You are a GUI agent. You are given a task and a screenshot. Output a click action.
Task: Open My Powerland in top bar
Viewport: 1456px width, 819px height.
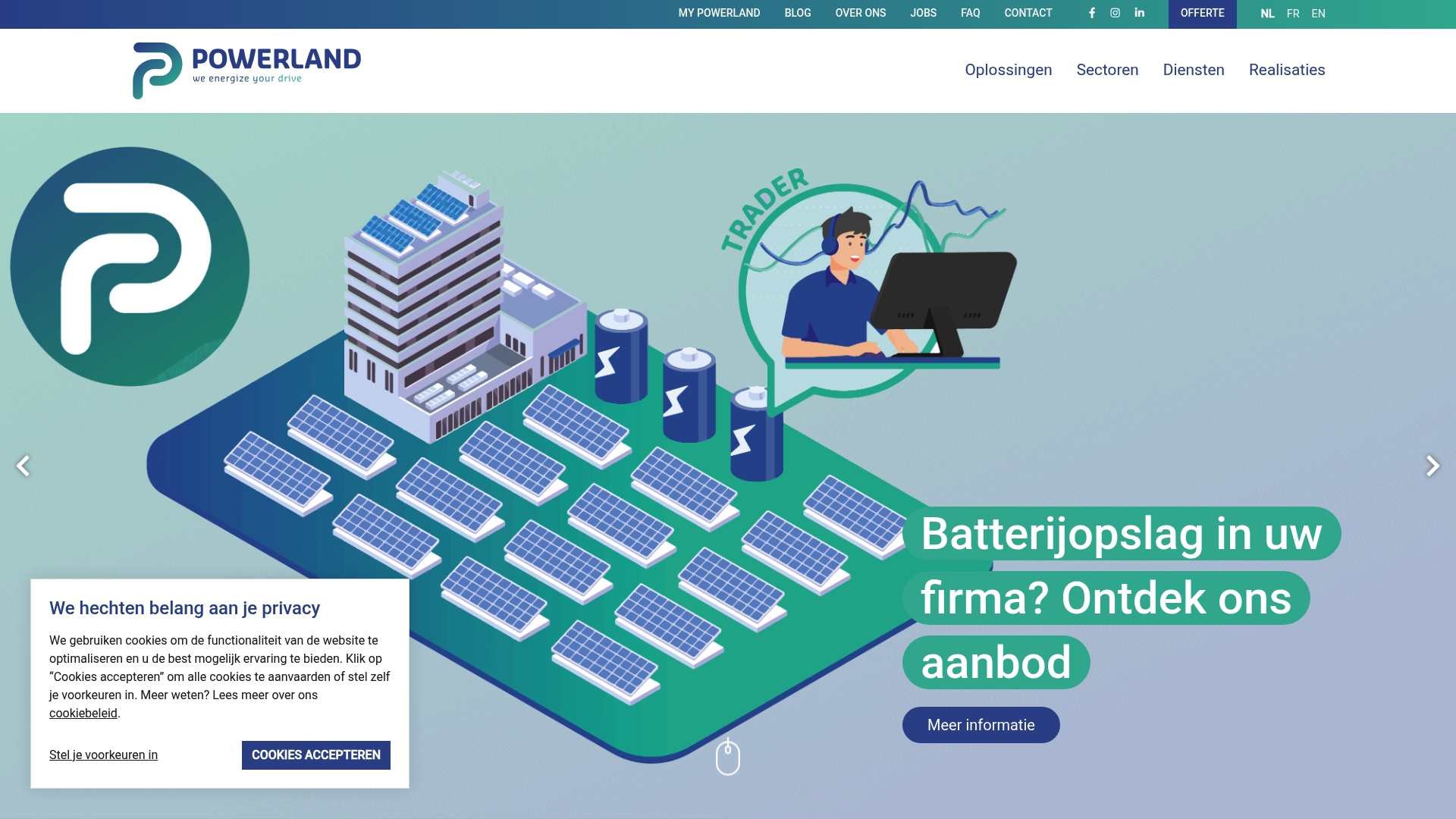tap(719, 13)
